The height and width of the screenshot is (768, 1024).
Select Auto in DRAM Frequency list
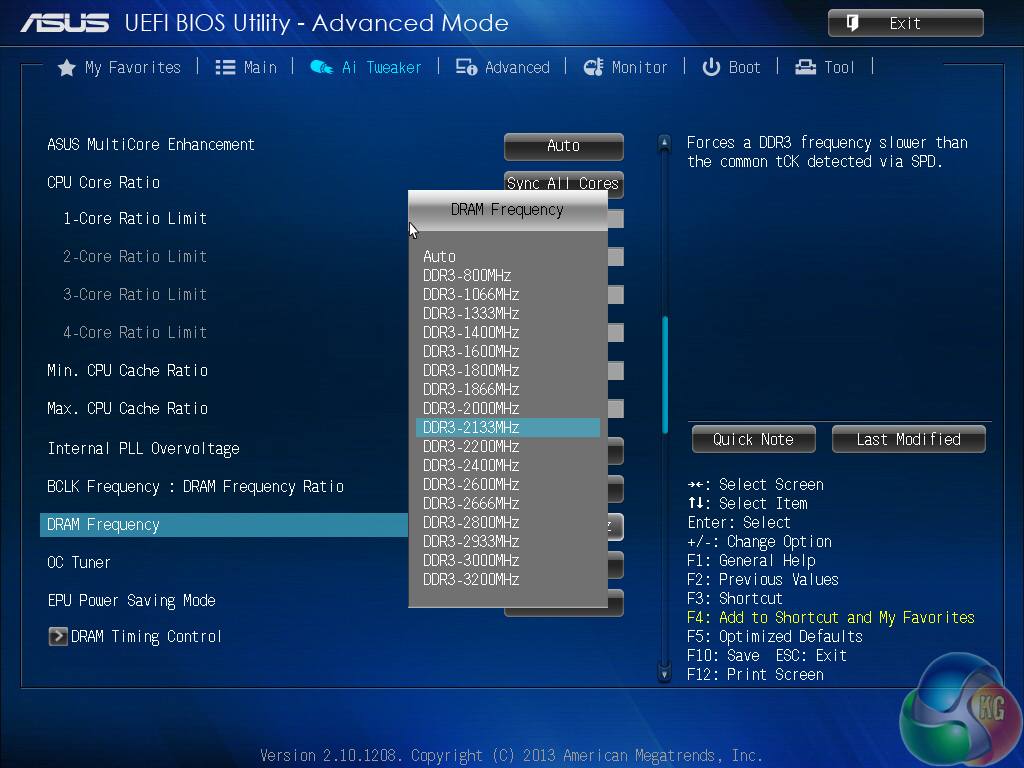[507, 257]
